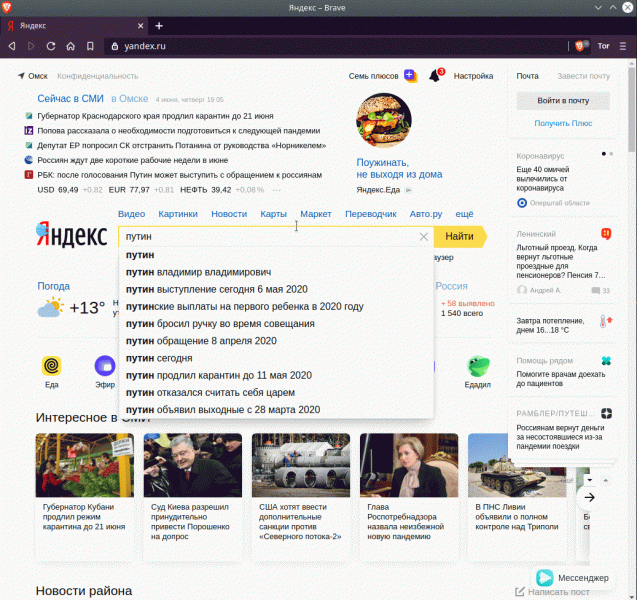Viewport: 637px width, 600px height.
Task: Open the Карты tab
Action: pos(273,214)
